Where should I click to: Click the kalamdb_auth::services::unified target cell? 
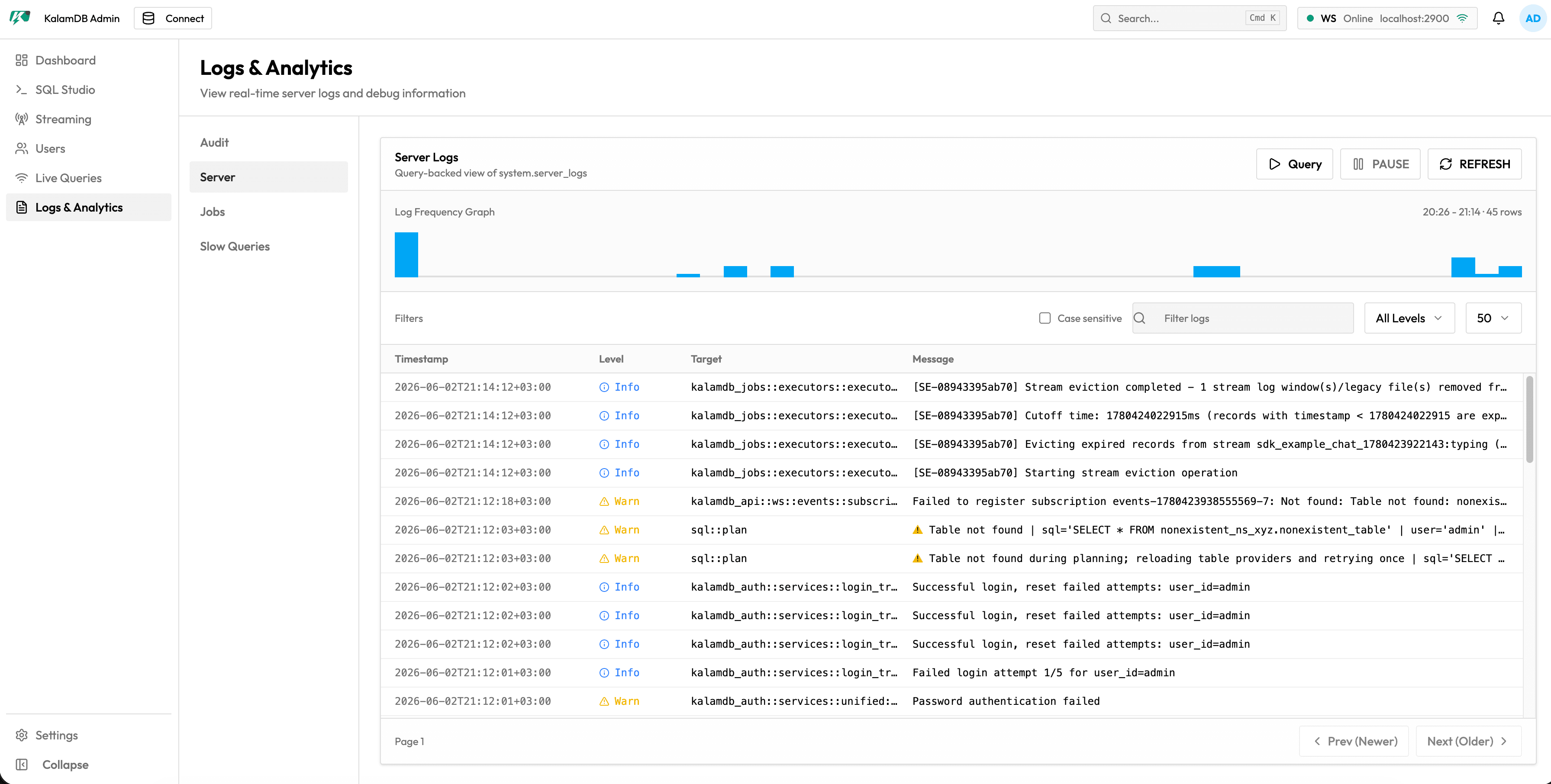[x=794, y=701]
